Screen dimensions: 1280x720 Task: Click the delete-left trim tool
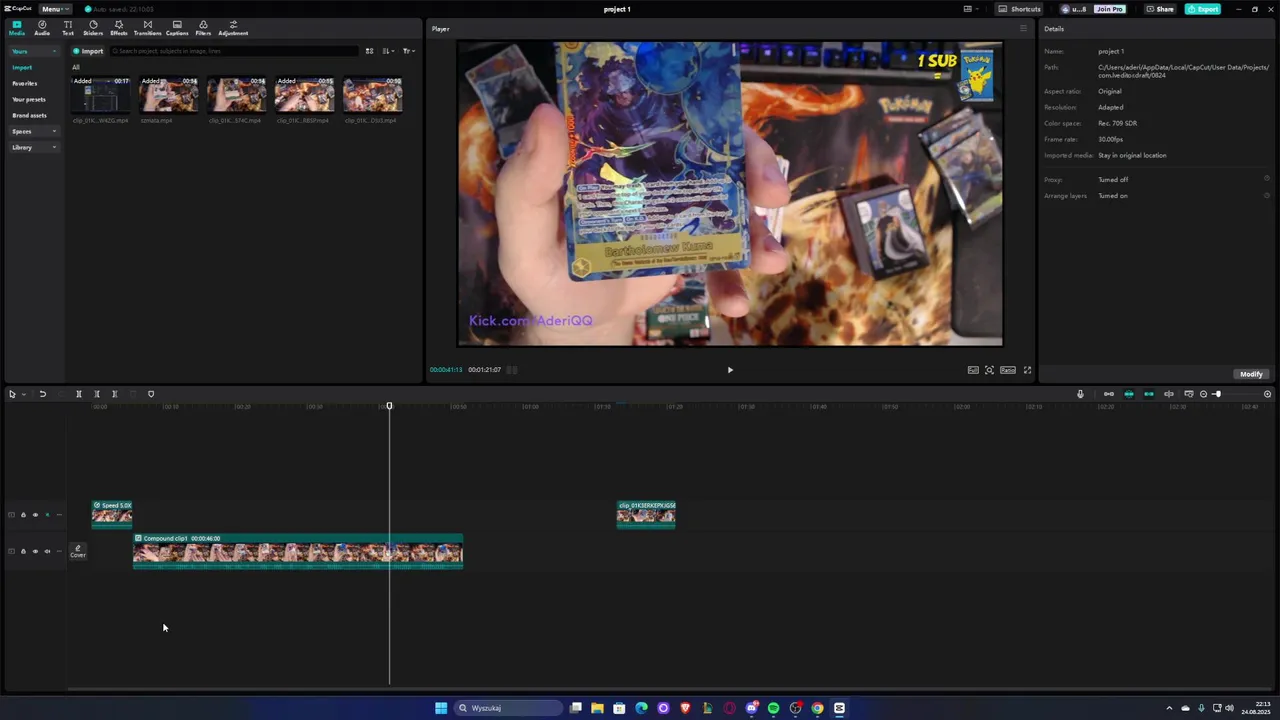point(97,394)
